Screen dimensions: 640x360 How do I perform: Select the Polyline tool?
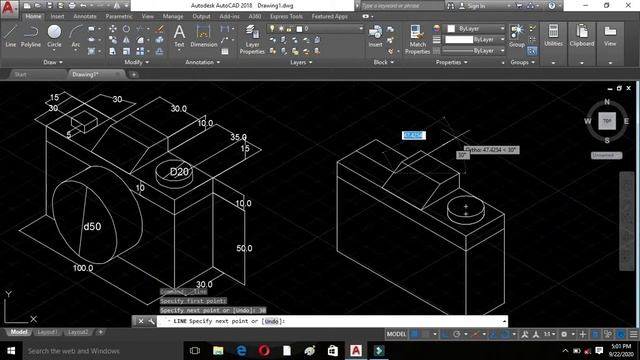pos(31,36)
